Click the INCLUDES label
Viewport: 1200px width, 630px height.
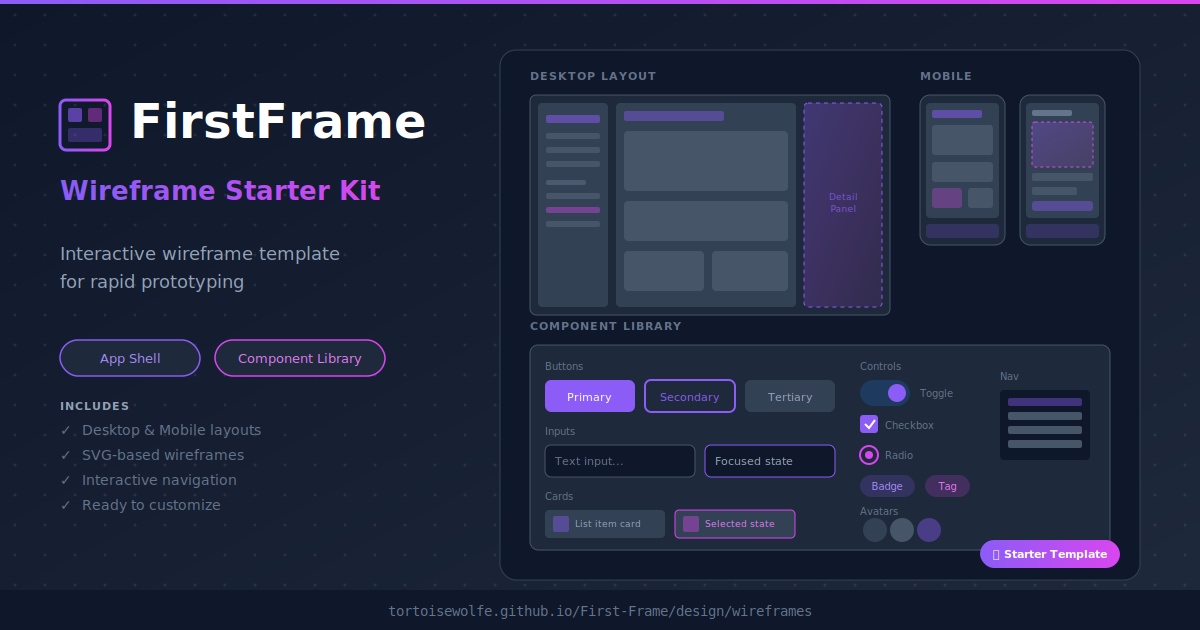click(95, 406)
